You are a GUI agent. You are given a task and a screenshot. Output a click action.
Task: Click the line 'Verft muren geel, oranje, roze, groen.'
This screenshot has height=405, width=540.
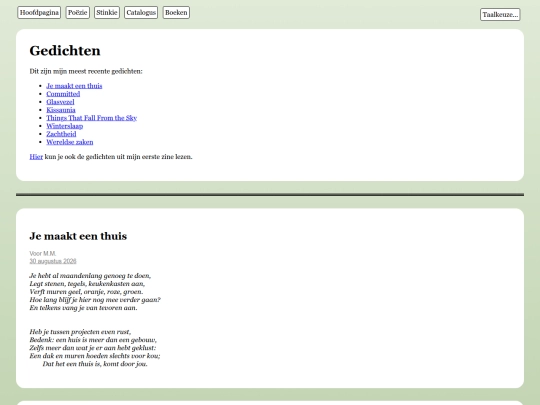click(x=86, y=292)
